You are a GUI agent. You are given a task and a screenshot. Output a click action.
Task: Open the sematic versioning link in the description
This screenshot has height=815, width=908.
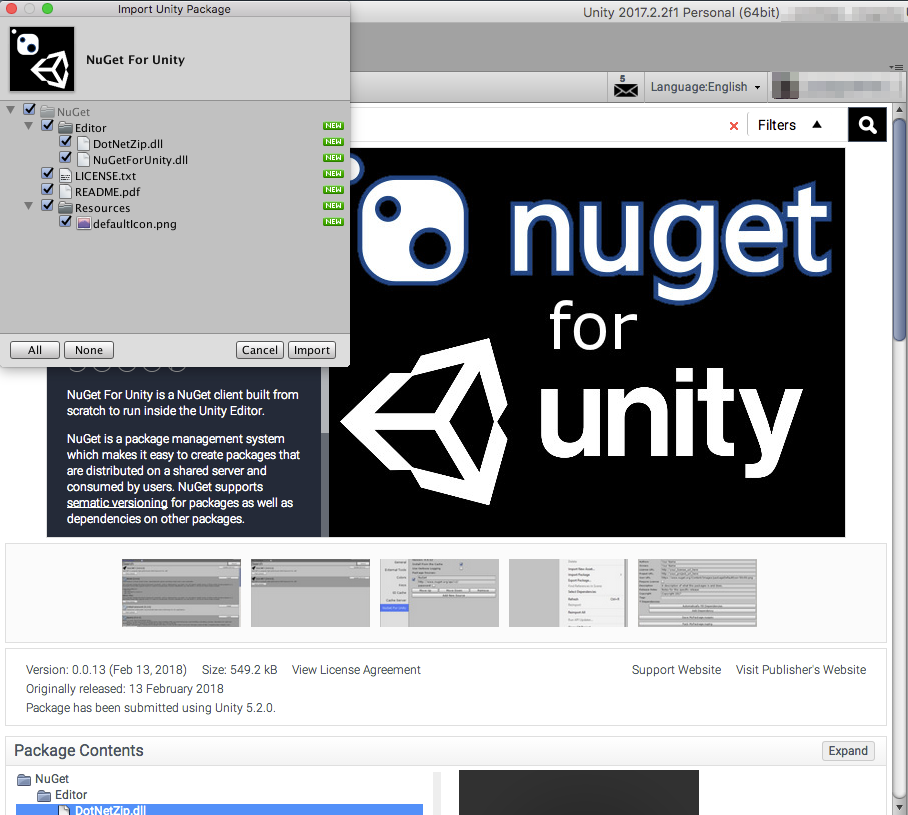click(117, 503)
